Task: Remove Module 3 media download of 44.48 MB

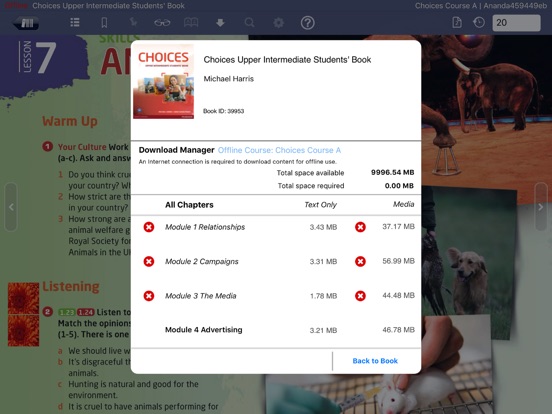Action: (360, 296)
